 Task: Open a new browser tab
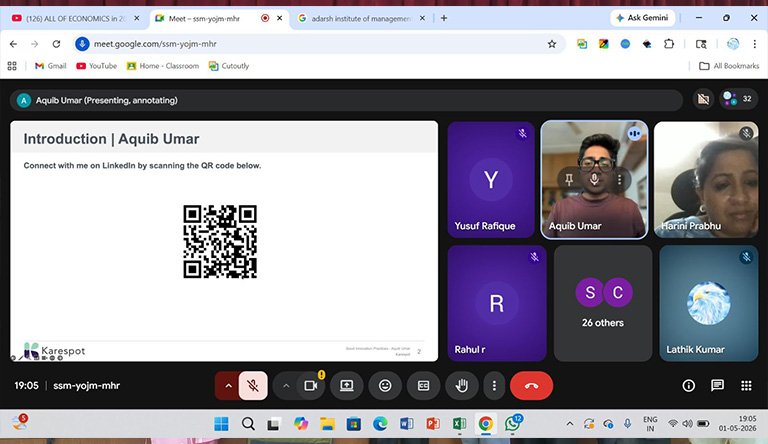pyautogui.click(x=444, y=18)
